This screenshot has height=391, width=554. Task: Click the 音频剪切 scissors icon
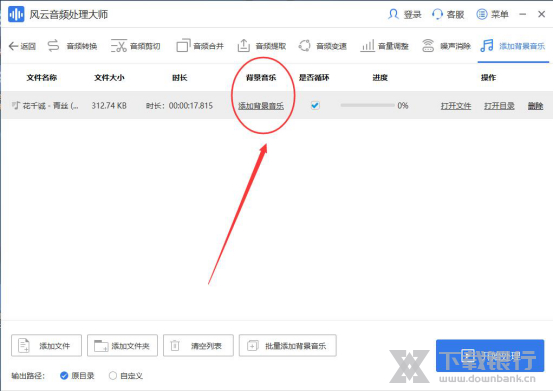(x=119, y=46)
